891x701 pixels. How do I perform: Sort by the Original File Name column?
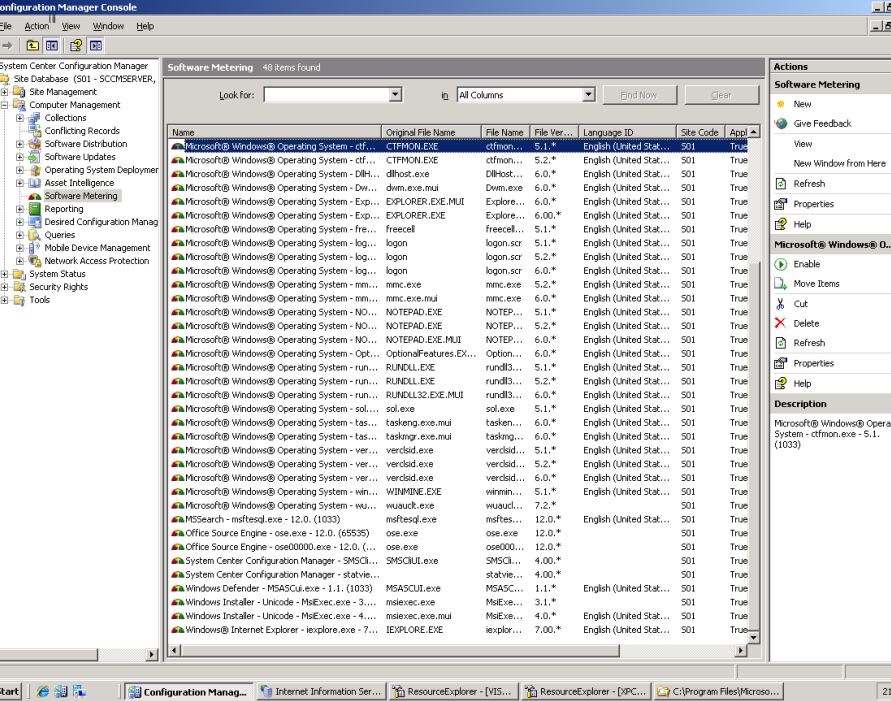click(431, 132)
